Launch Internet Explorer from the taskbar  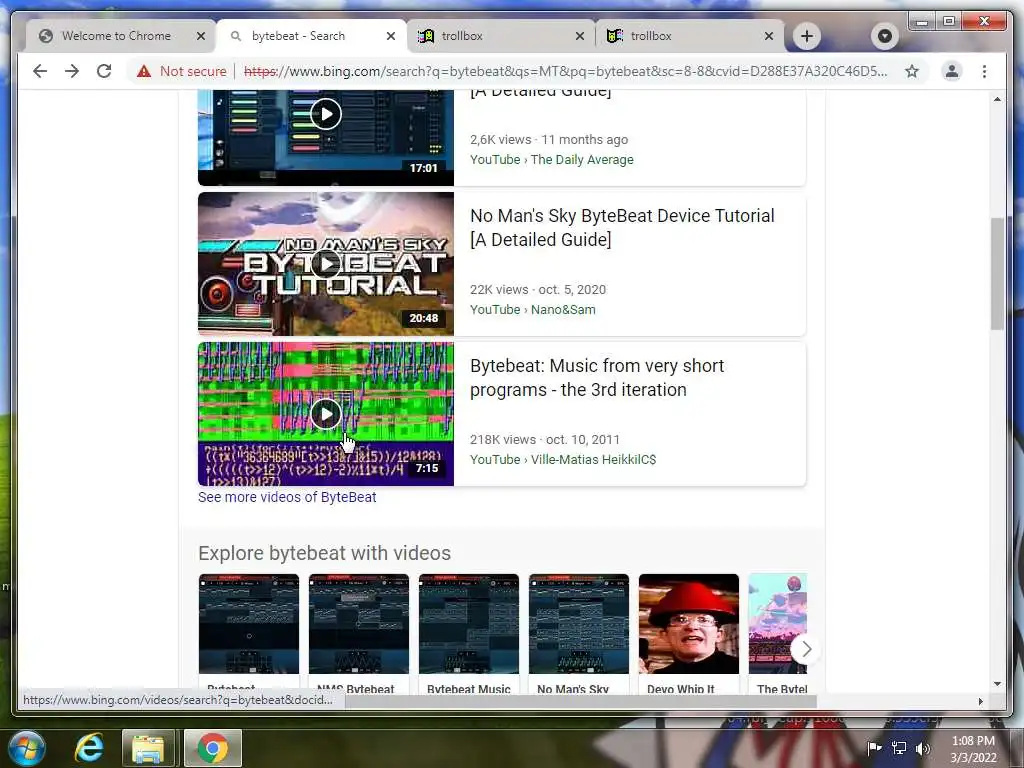(x=89, y=748)
